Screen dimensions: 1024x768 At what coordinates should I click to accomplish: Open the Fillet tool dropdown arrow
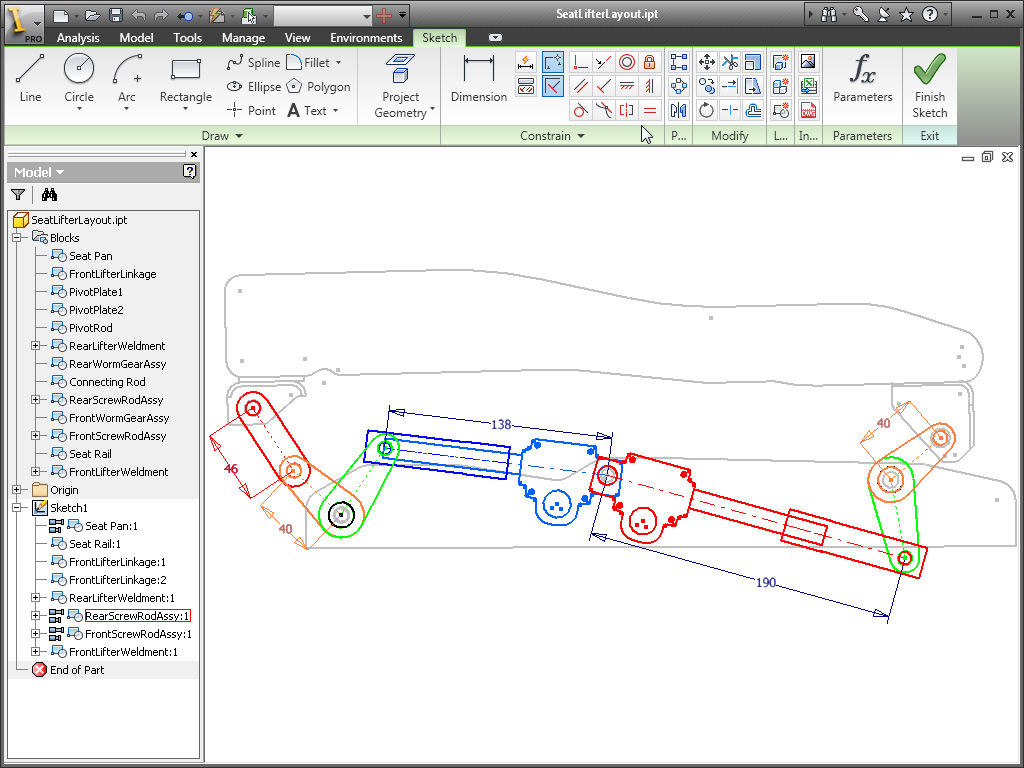point(338,62)
